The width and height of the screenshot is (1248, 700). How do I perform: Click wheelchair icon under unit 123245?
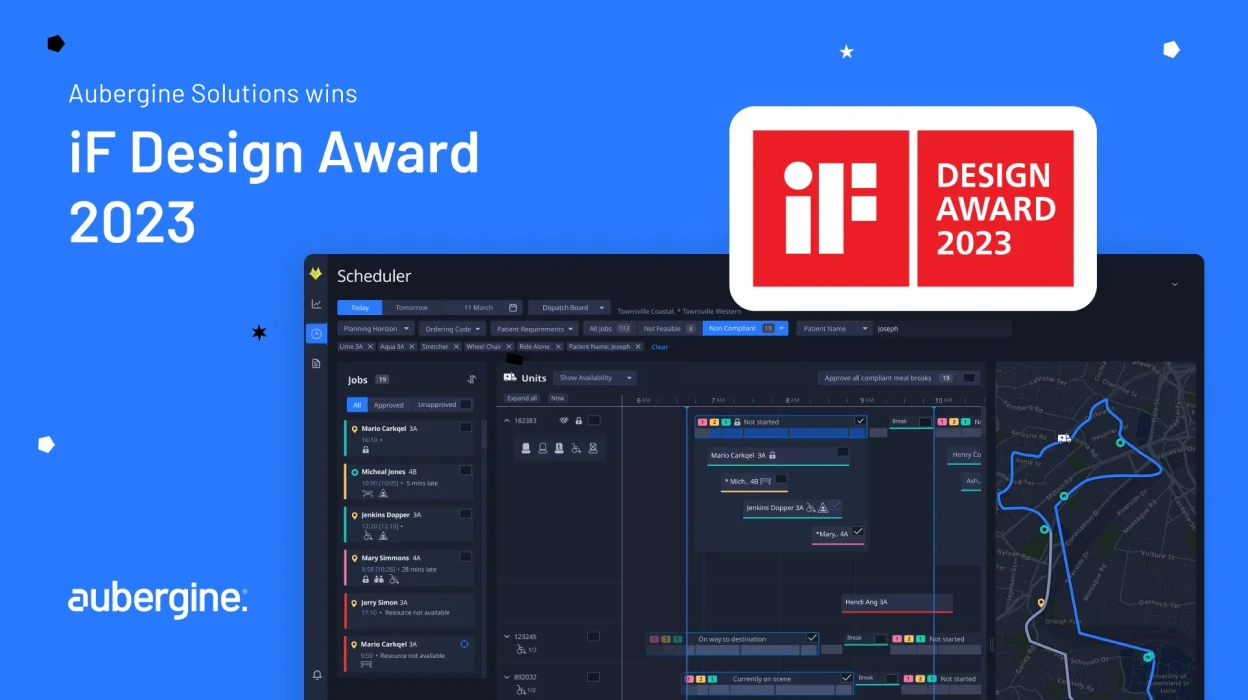click(520, 649)
